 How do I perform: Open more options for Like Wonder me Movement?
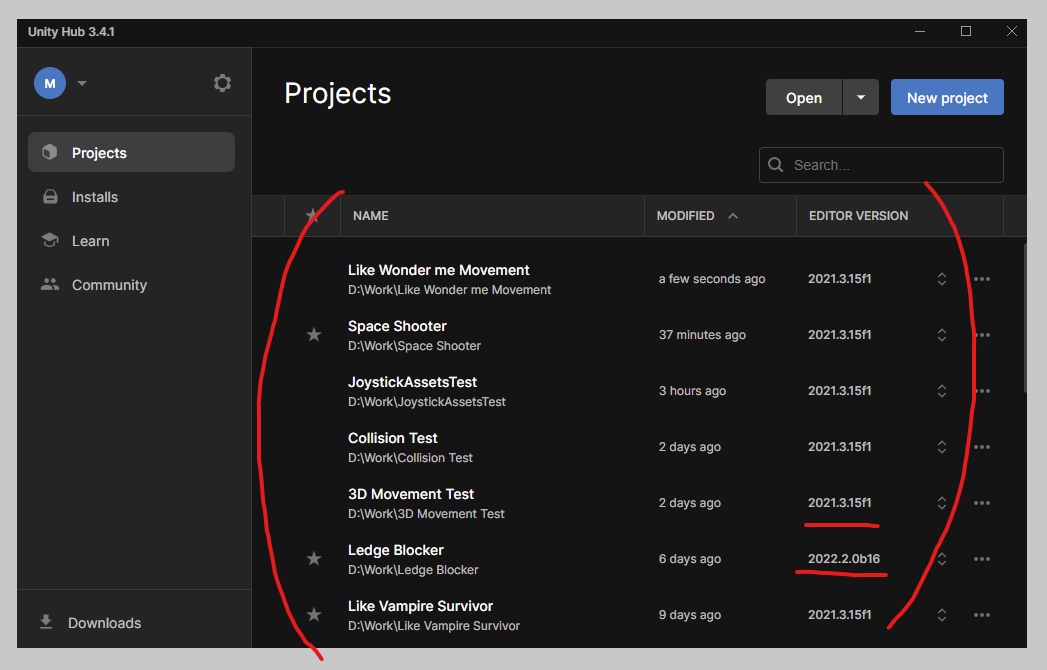(982, 279)
